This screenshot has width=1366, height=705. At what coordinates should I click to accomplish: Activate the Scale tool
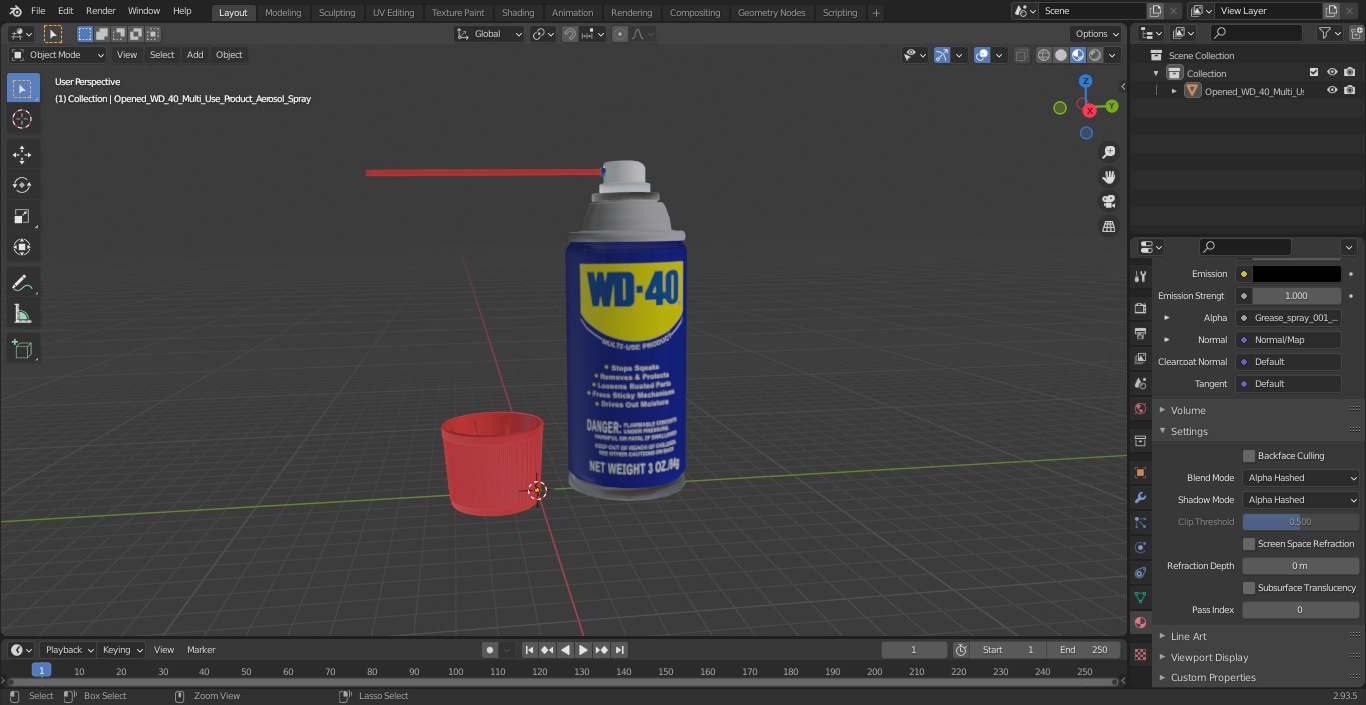(22, 216)
